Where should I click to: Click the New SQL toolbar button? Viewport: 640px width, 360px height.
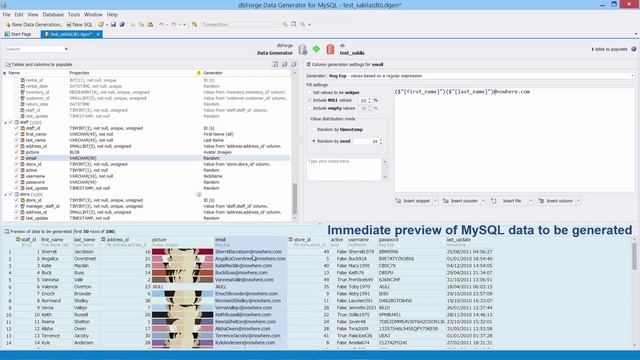80,24
